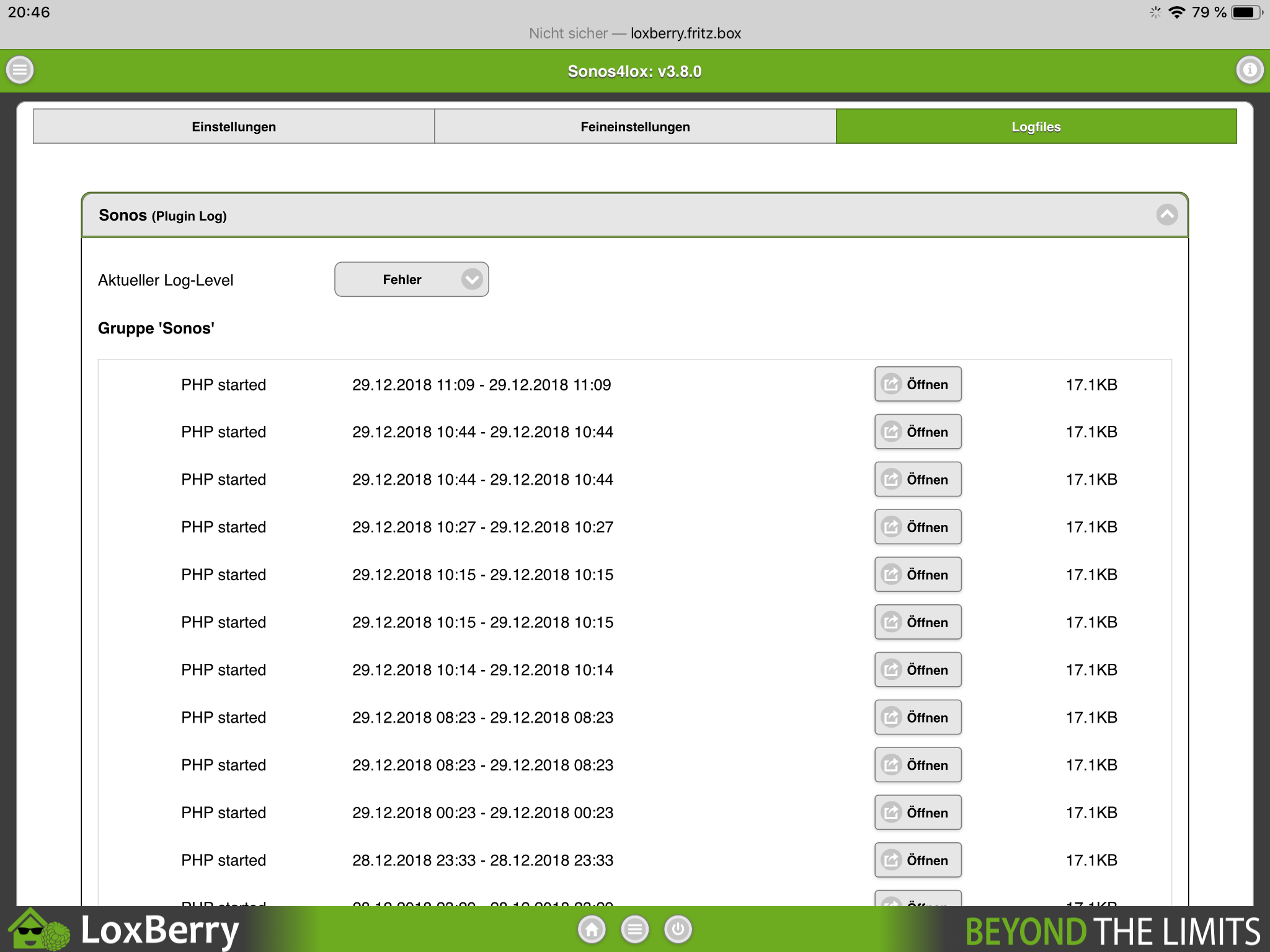The image size is (1270, 952).
Task: Open the Fehler log-level dropdown
Action: (x=411, y=280)
